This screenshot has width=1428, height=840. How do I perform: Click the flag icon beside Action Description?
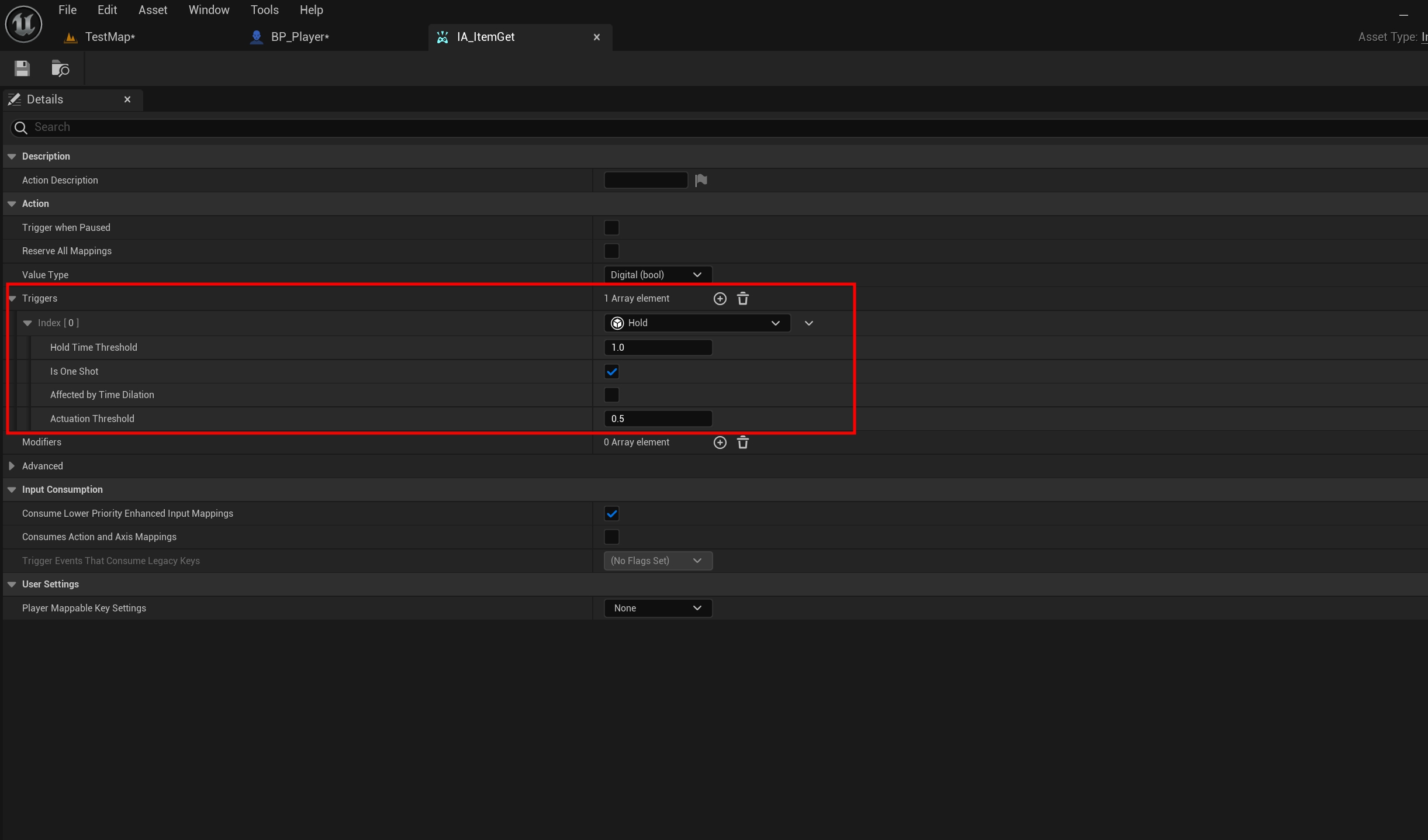point(701,180)
